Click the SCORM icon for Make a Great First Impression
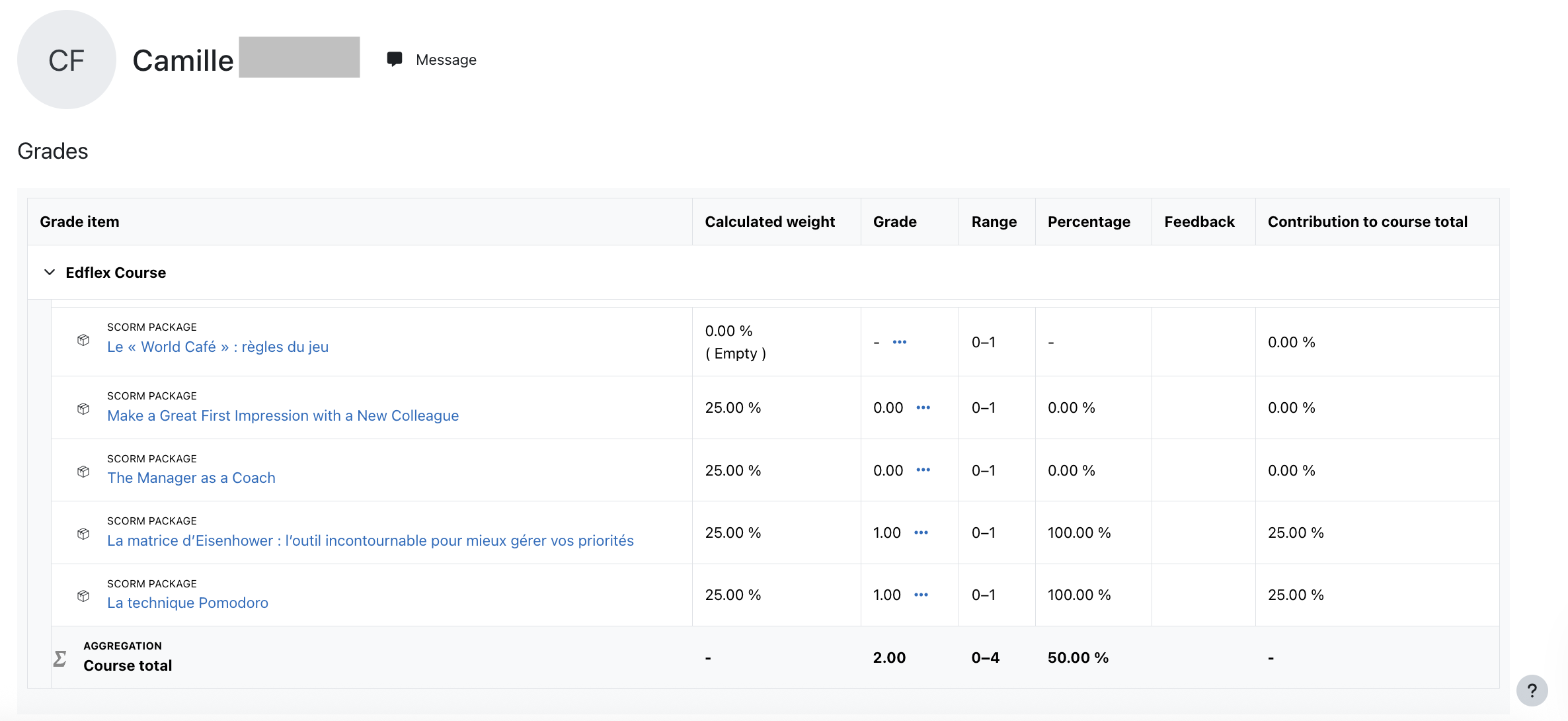 (x=83, y=409)
